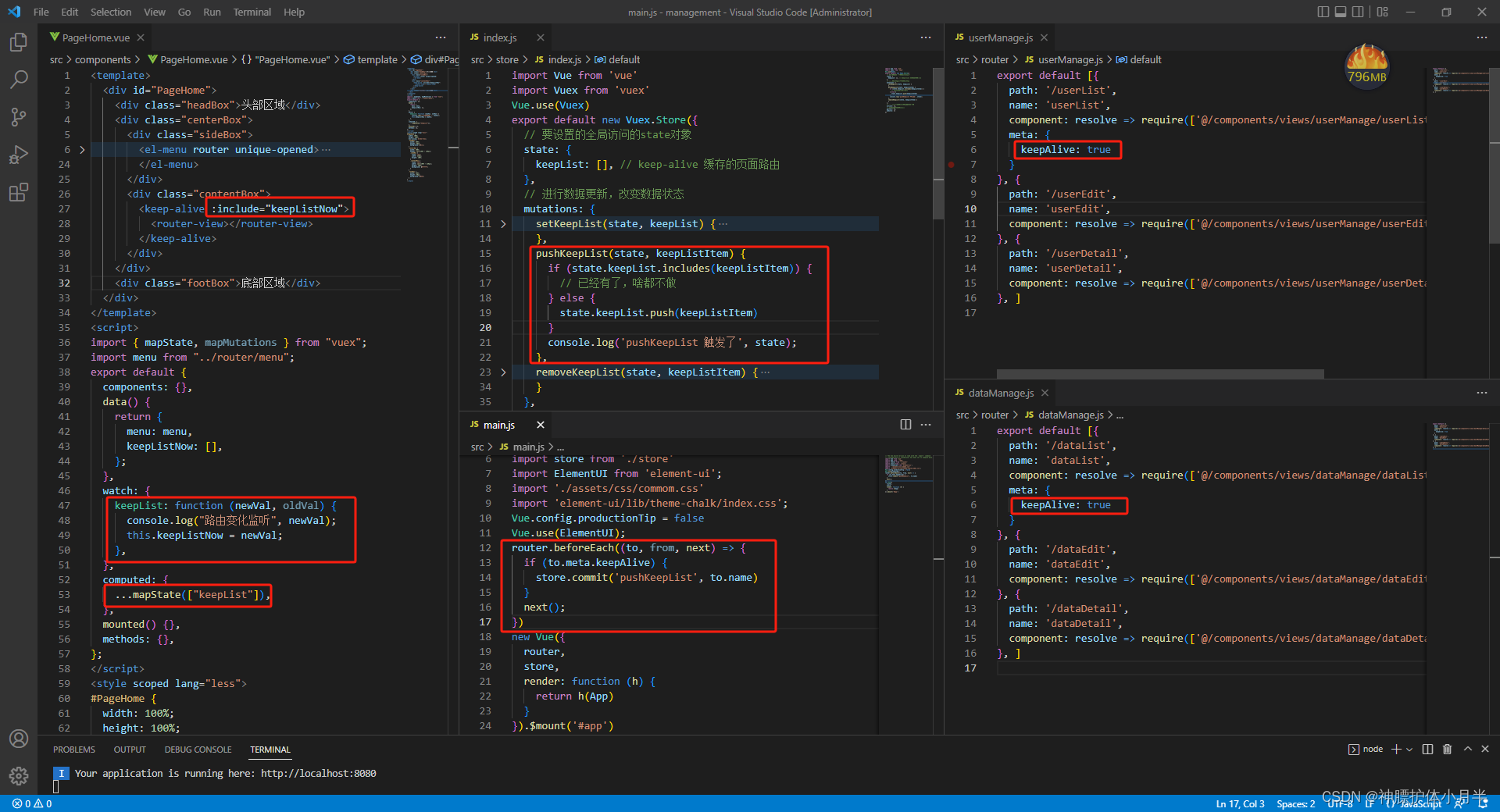The width and height of the screenshot is (1500, 812).
Task: Close the dataManage.js tab
Action: coord(1045,393)
